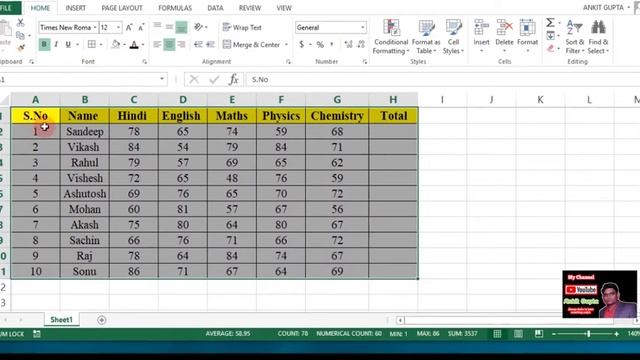Decrease font size with the smaller A icon

click(x=141, y=27)
